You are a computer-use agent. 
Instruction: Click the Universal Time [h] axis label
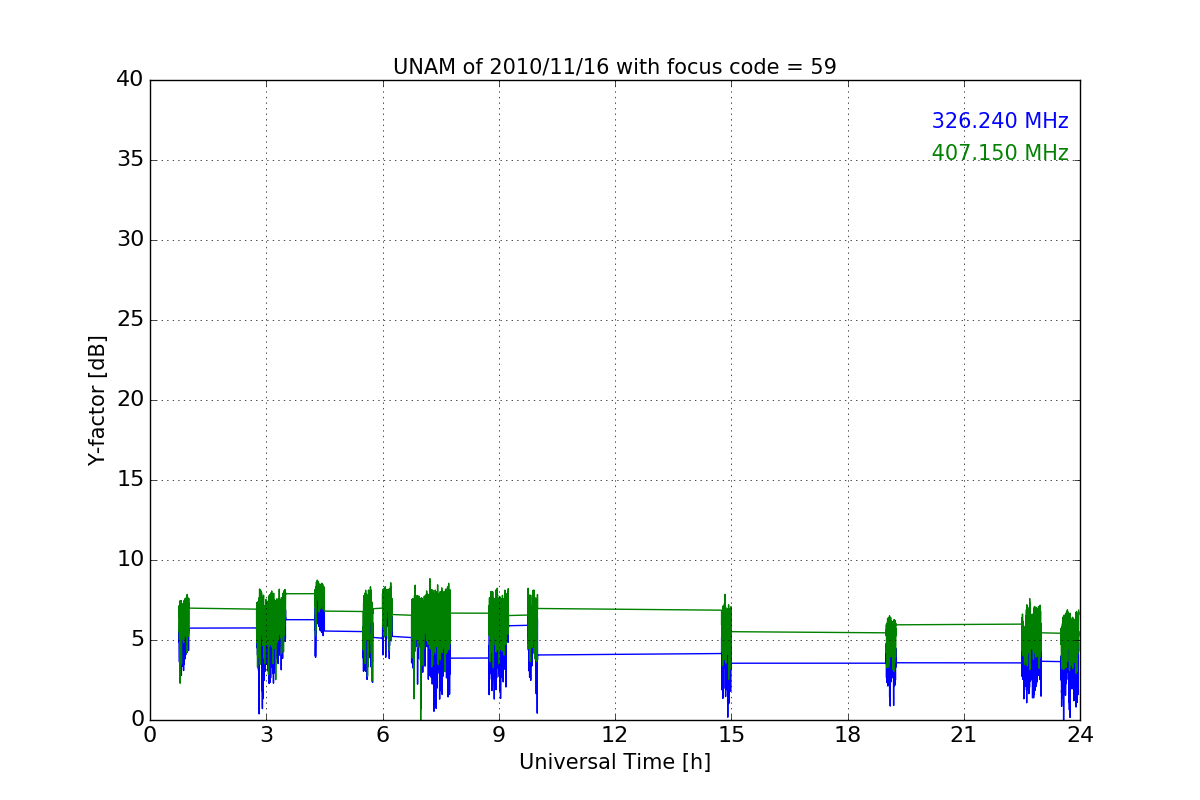(614, 762)
